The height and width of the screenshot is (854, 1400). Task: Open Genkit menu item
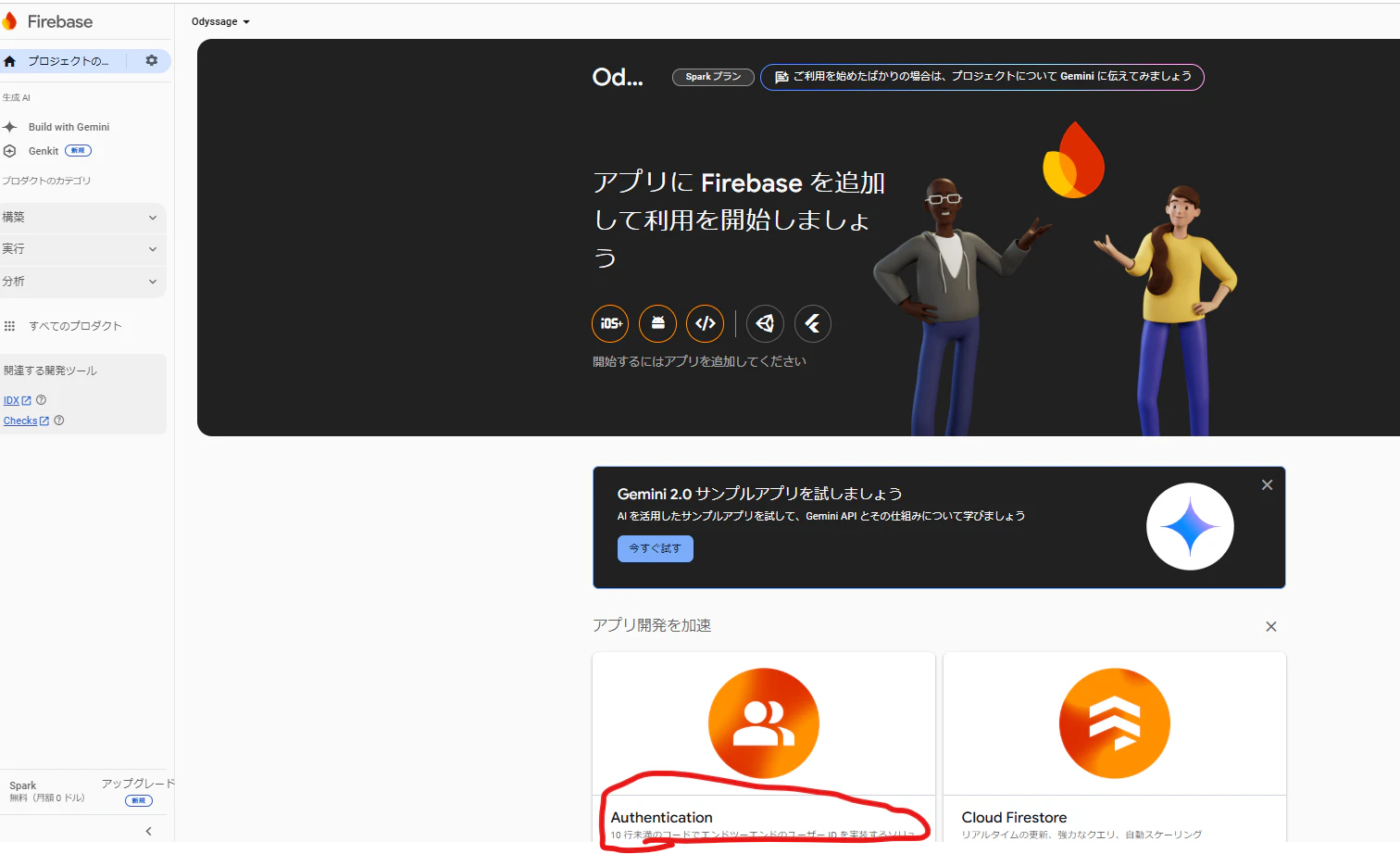[44, 151]
